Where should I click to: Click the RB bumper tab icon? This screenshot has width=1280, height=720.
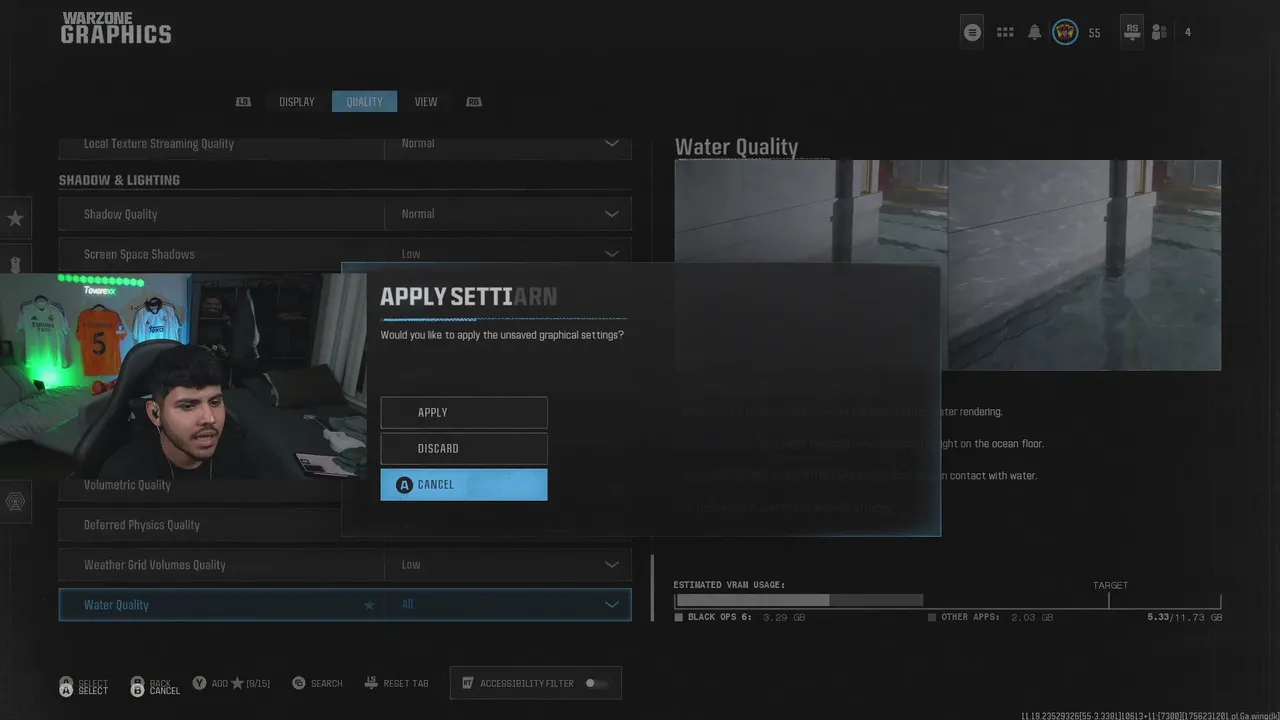pyautogui.click(x=474, y=102)
